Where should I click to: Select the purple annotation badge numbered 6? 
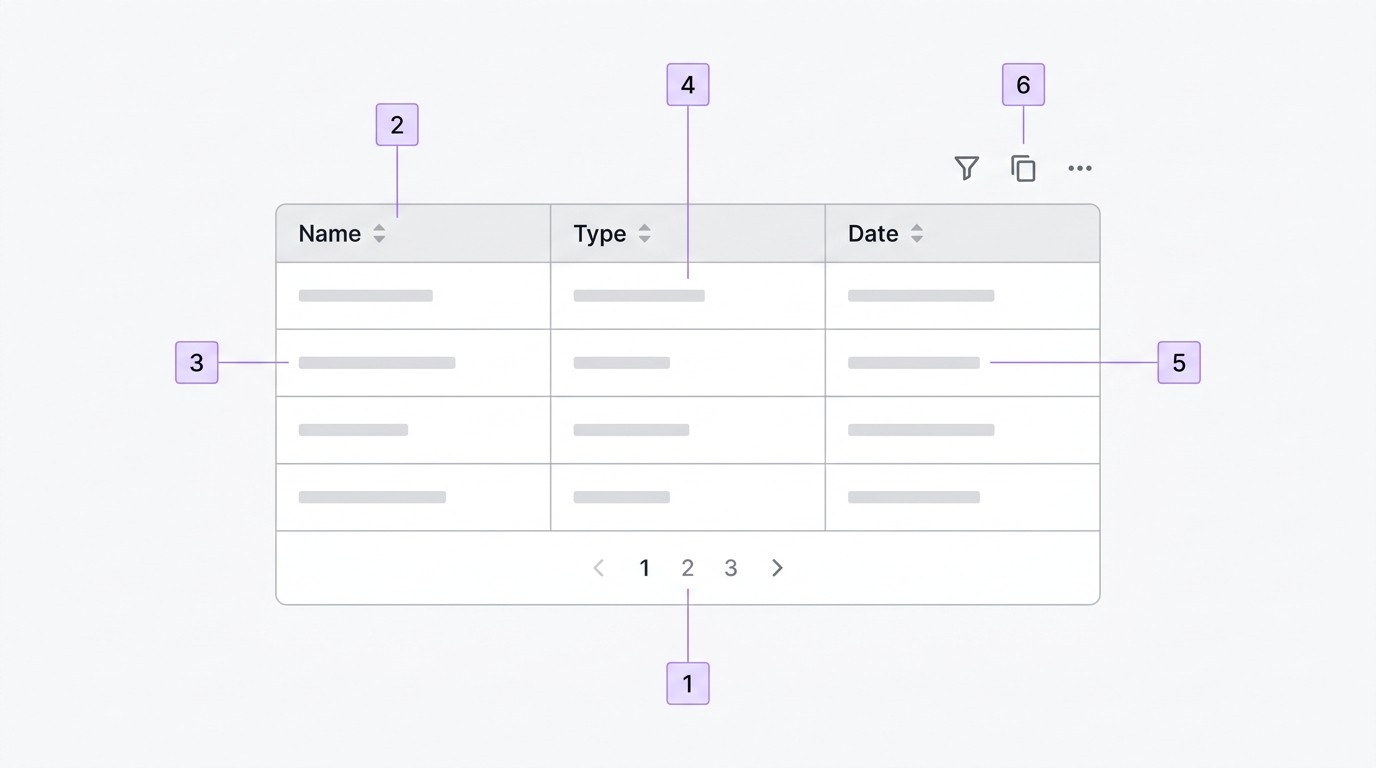coord(1023,85)
